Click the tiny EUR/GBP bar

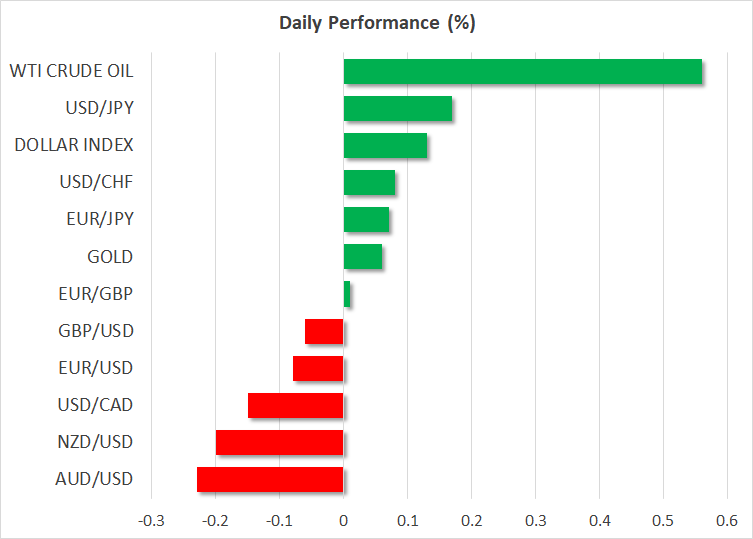pyautogui.click(x=347, y=294)
